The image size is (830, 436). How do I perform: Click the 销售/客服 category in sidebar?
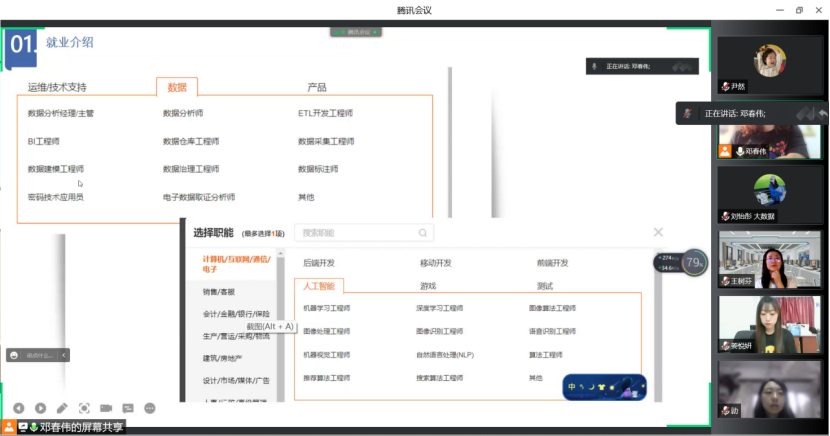coord(218,291)
